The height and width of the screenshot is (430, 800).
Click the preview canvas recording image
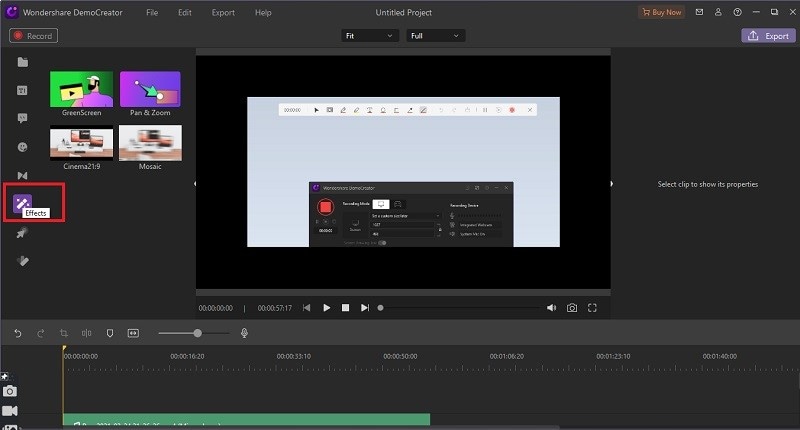403,172
